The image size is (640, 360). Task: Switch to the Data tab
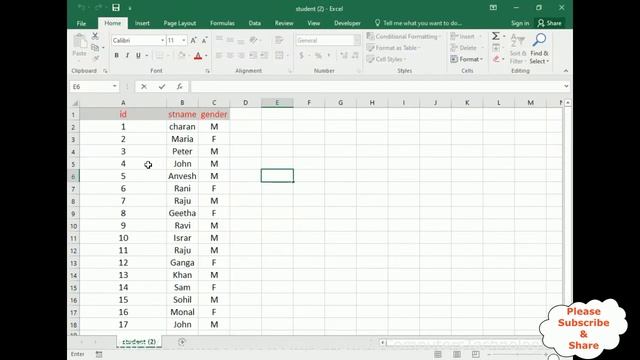(x=255, y=23)
